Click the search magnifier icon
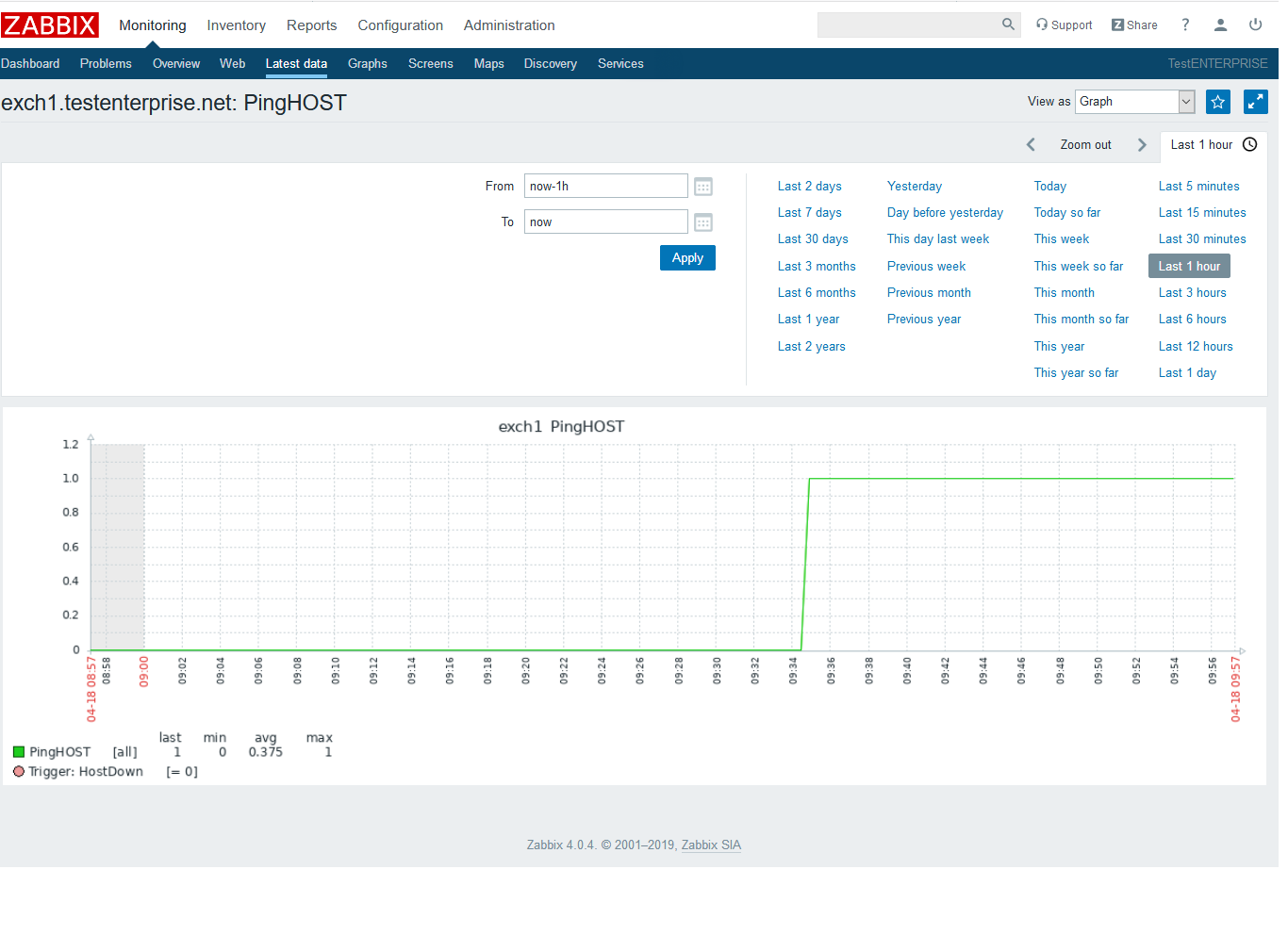The width and height of the screenshot is (1288, 935). coord(1008,25)
